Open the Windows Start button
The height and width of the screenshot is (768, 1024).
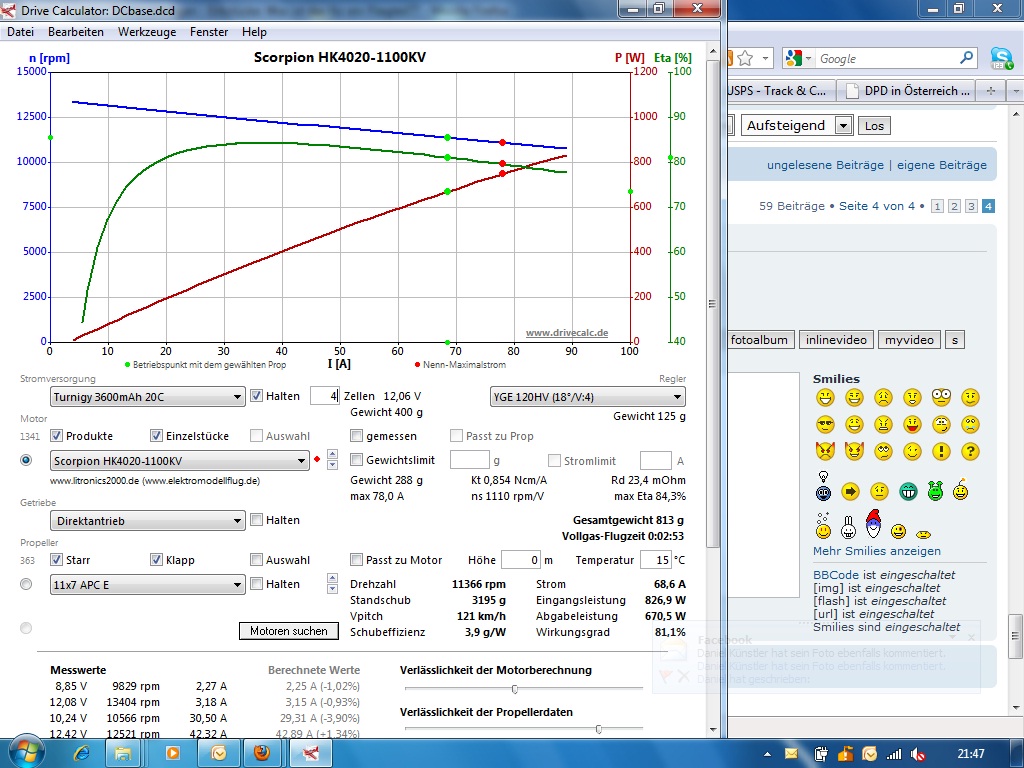(25, 752)
